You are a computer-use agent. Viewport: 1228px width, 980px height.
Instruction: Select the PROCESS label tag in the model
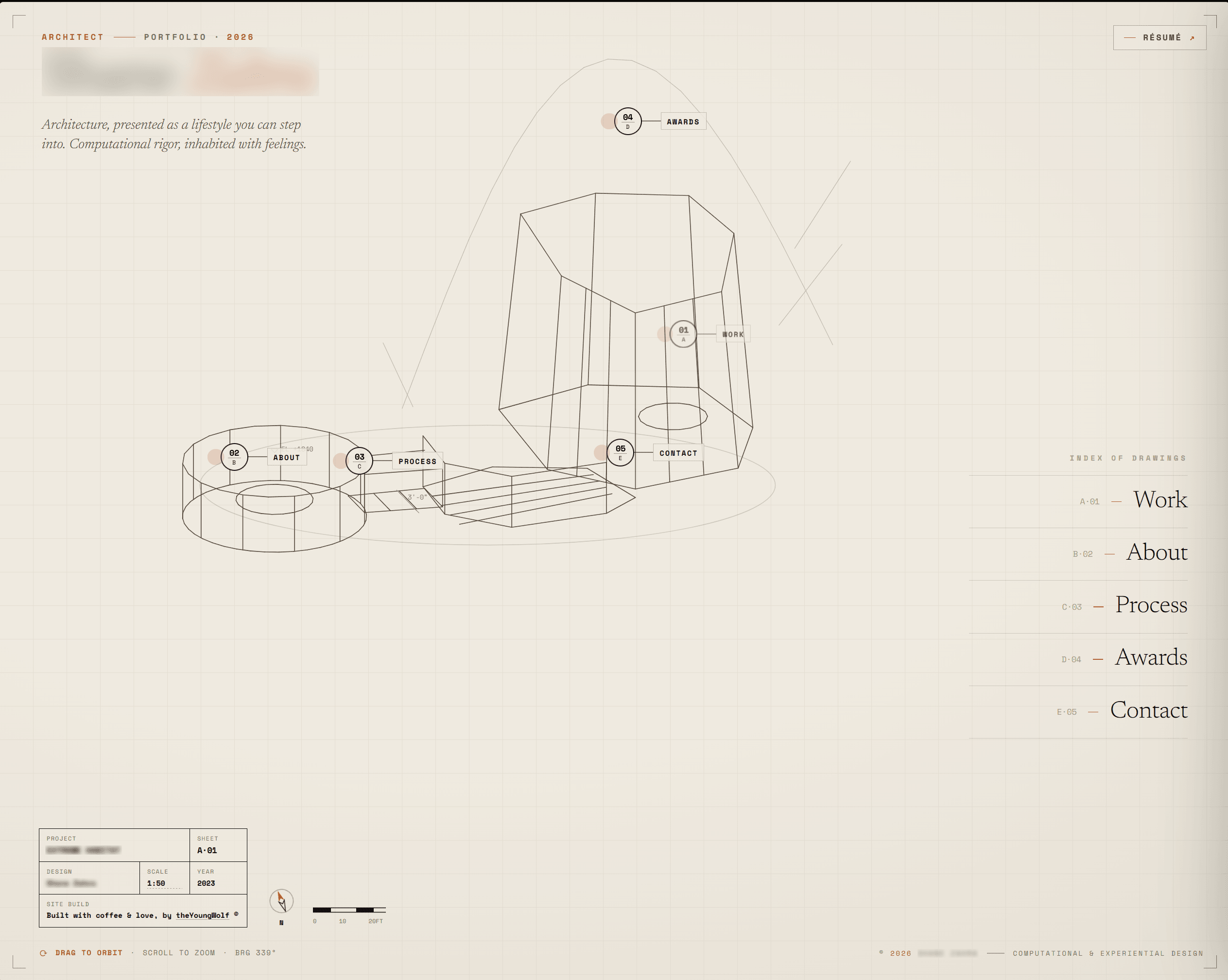point(417,461)
